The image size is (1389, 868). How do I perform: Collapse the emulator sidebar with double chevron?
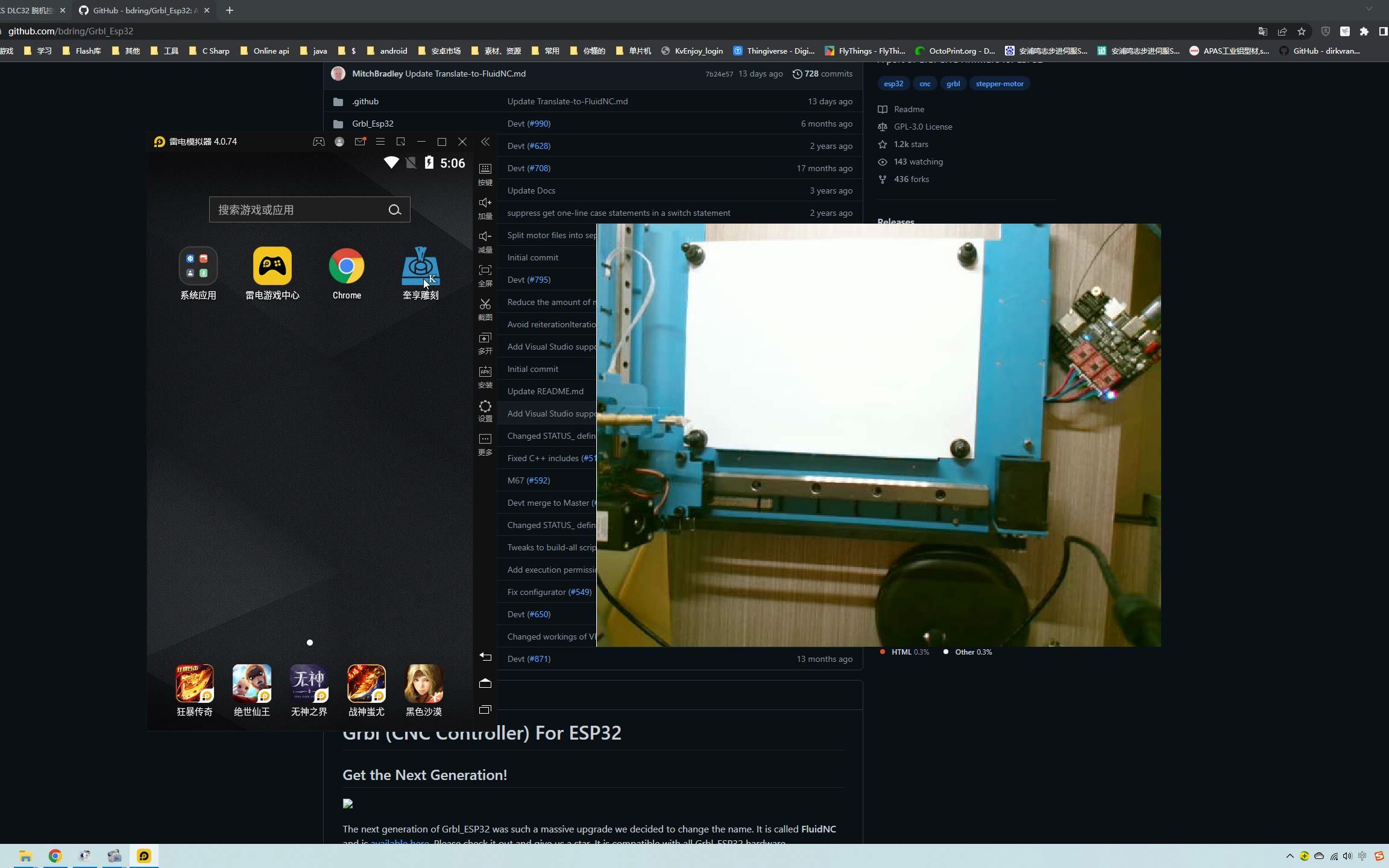[485, 142]
